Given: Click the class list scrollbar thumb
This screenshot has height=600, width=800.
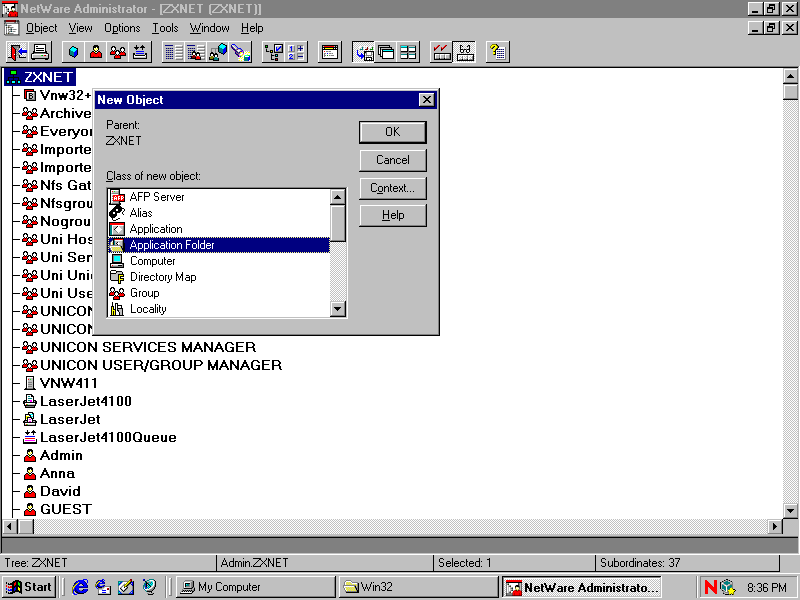Looking at the screenshot, I should click(338, 223).
